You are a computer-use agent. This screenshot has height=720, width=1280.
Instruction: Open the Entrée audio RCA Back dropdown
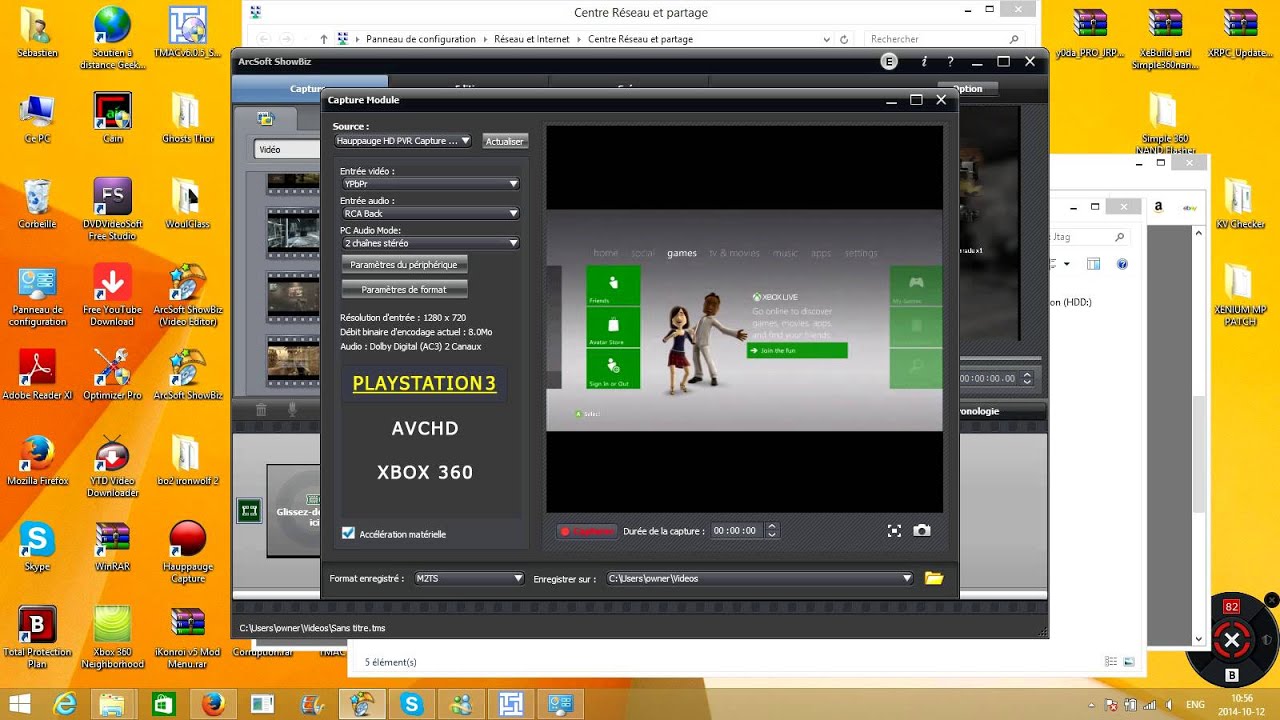[430, 213]
